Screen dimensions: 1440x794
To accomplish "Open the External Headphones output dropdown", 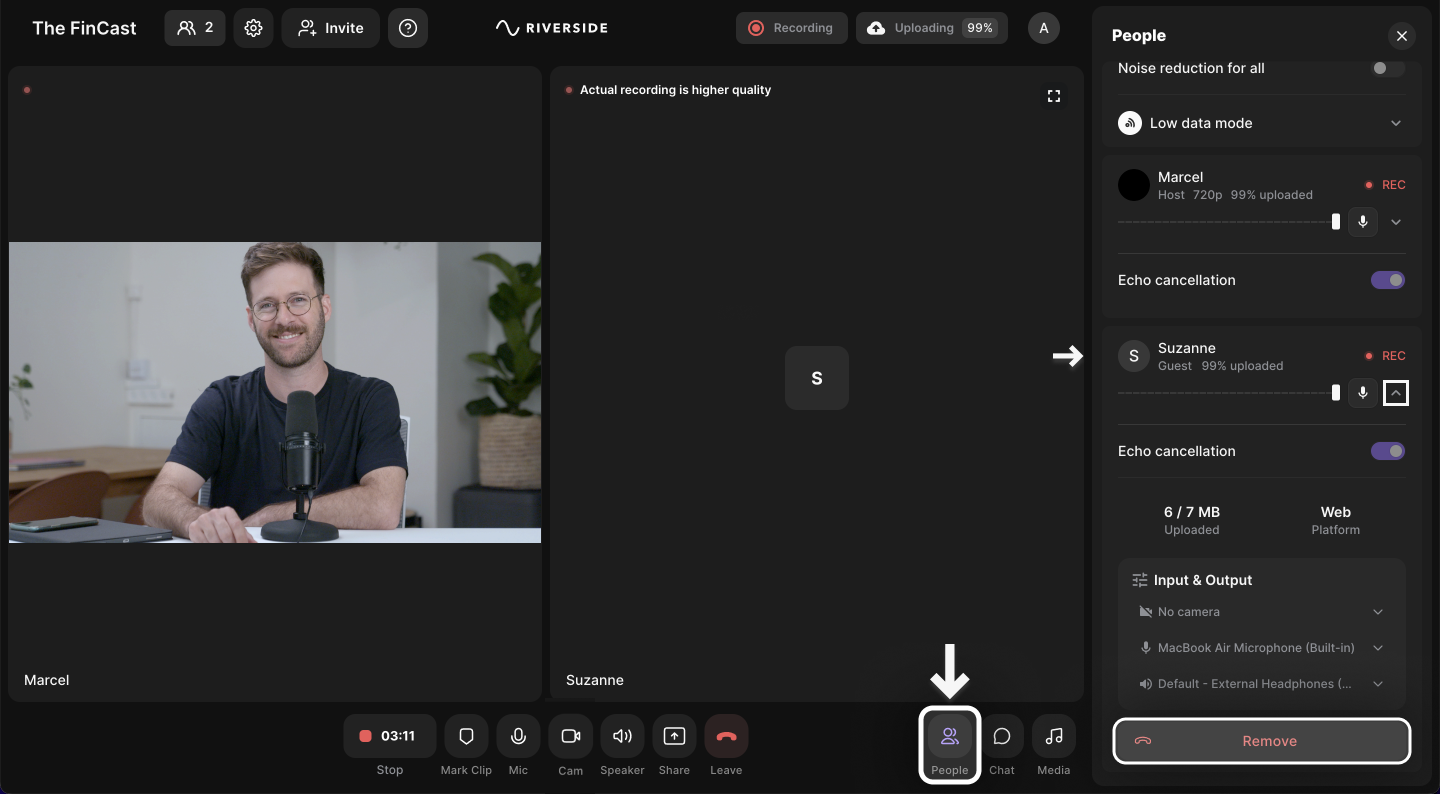I will (1262, 684).
